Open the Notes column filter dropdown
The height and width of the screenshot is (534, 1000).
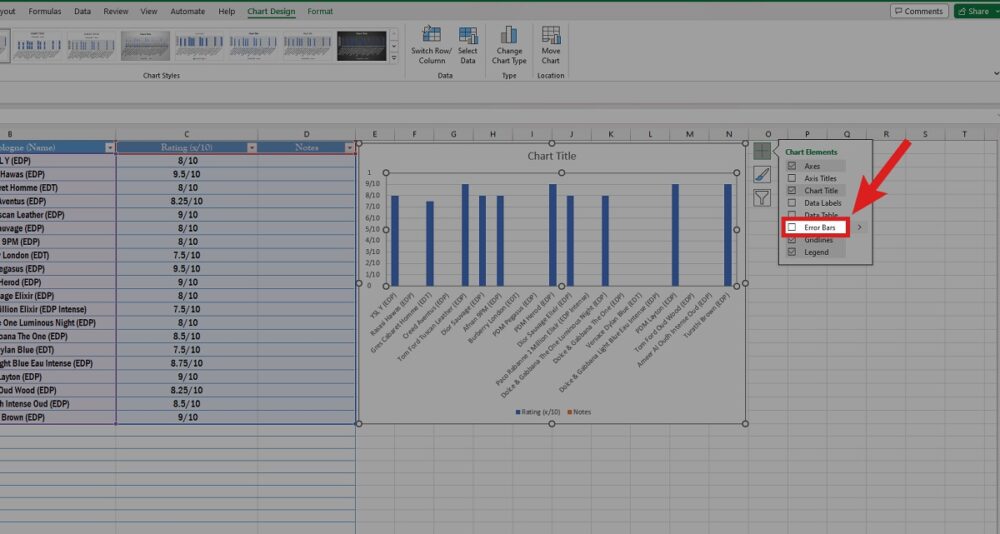(349, 148)
